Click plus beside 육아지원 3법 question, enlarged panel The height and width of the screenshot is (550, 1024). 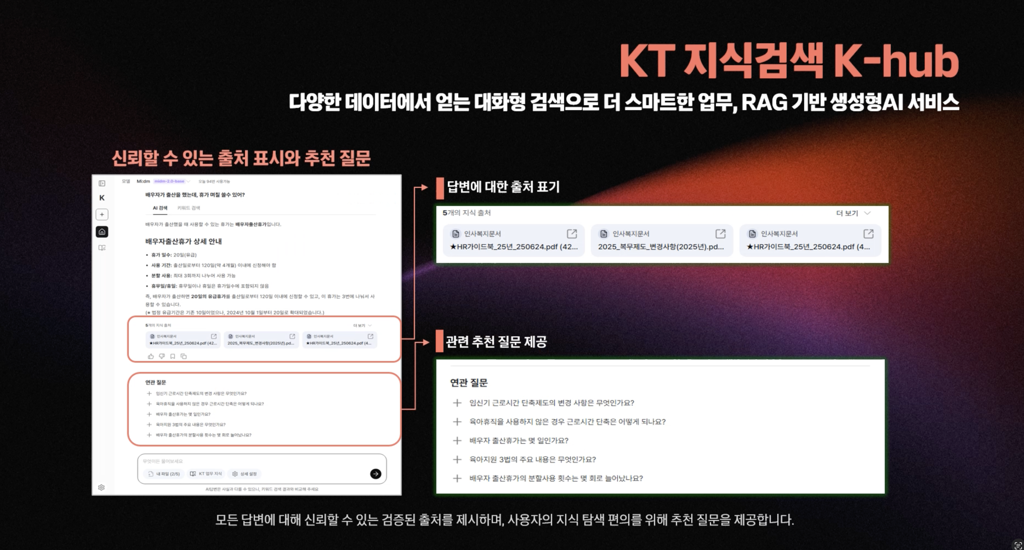click(x=457, y=460)
